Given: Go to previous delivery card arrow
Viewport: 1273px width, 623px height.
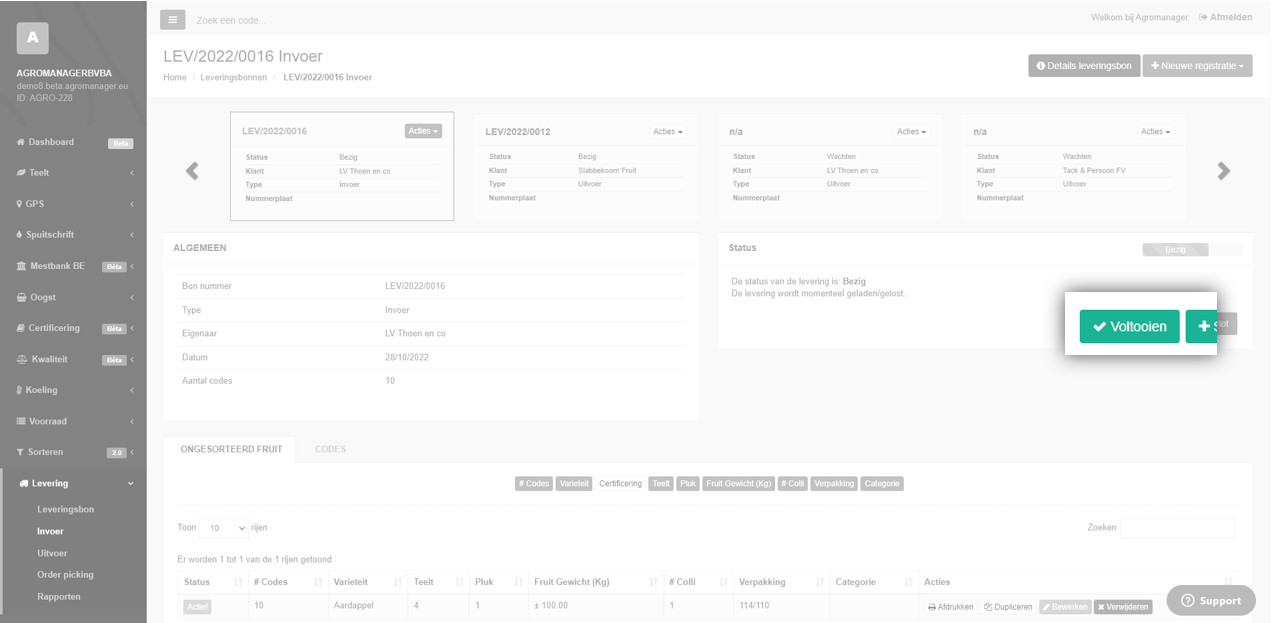Looking at the screenshot, I should point(192,171).
